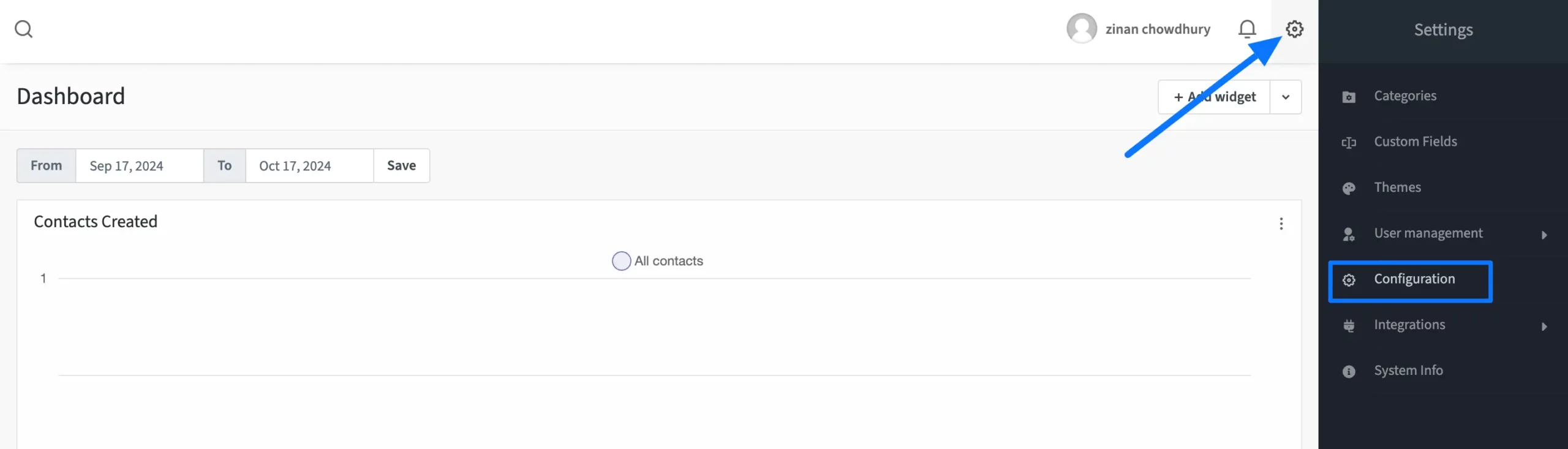
Task: Open the search magnifier icon
Action: click(23, 28)
